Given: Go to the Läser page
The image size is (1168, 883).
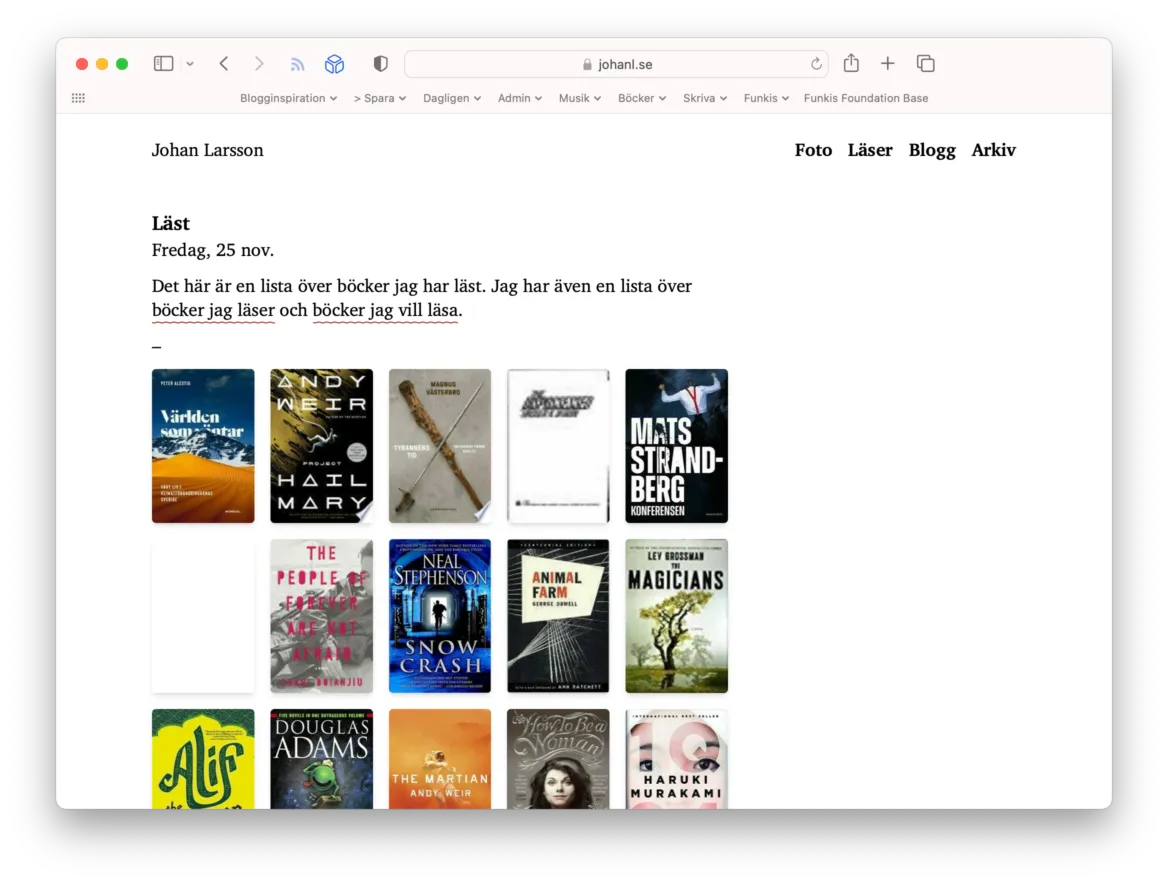Looking at the screenshot, I should [870, 151].
